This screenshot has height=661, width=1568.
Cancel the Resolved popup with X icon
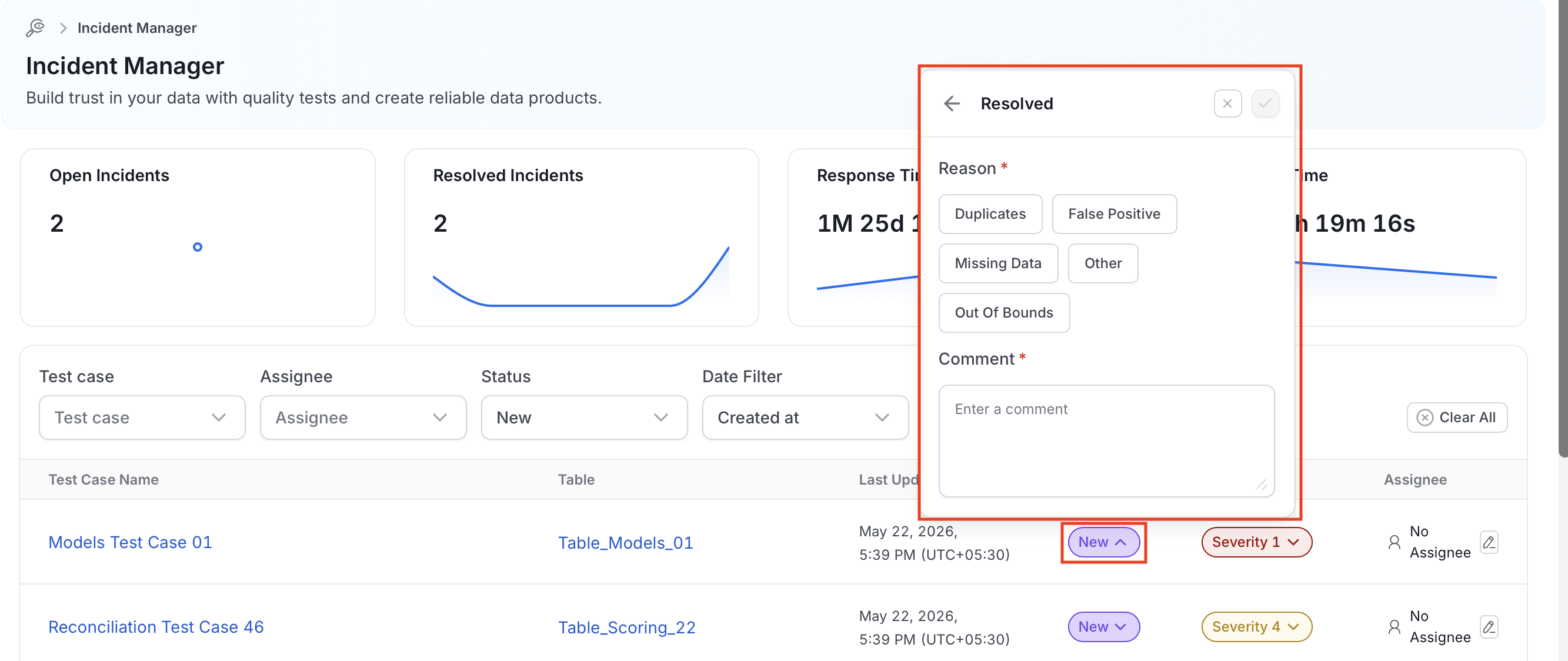click(x=1227, y=104)
